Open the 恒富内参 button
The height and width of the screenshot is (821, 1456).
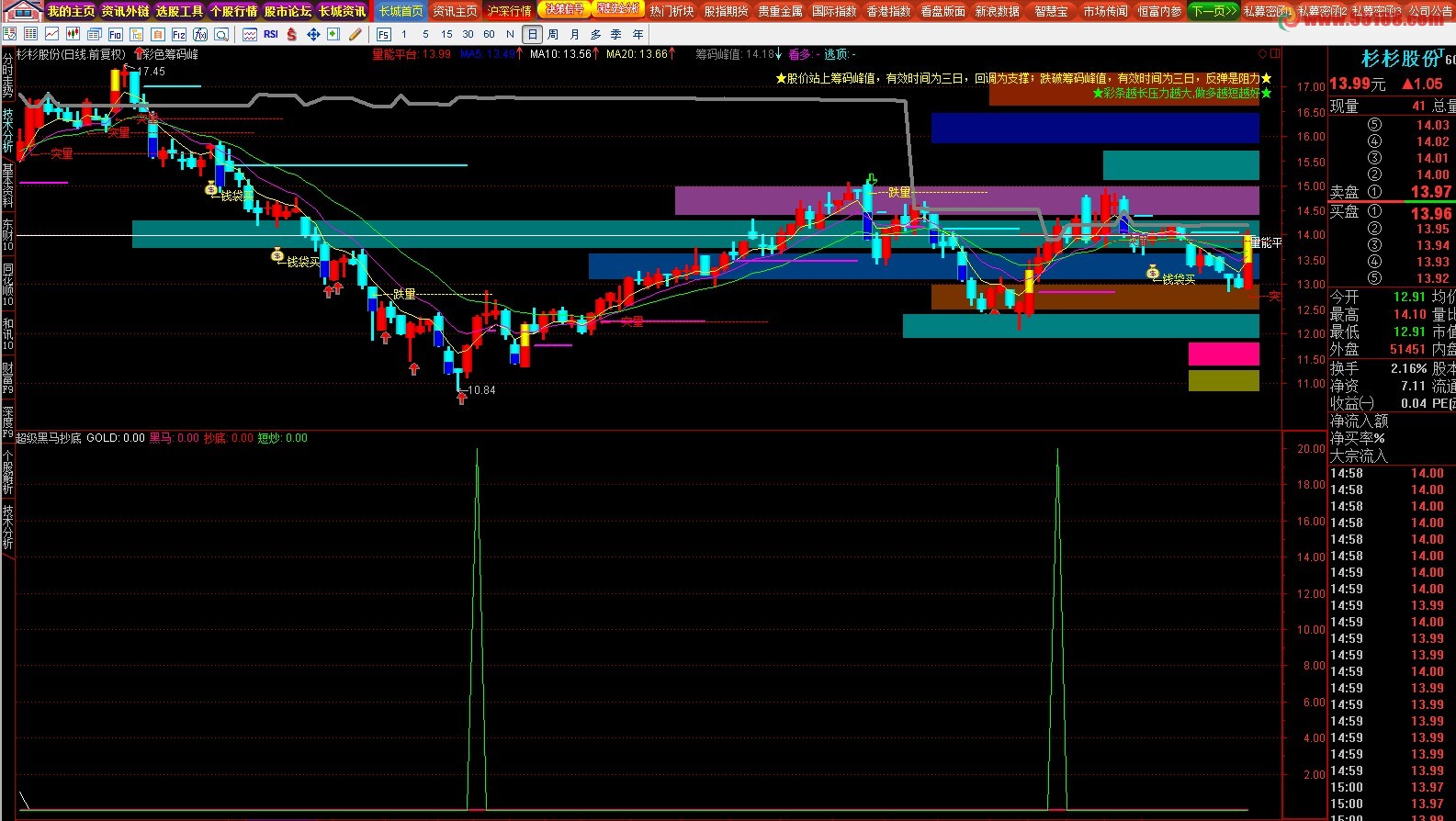tap(1160, 11)
